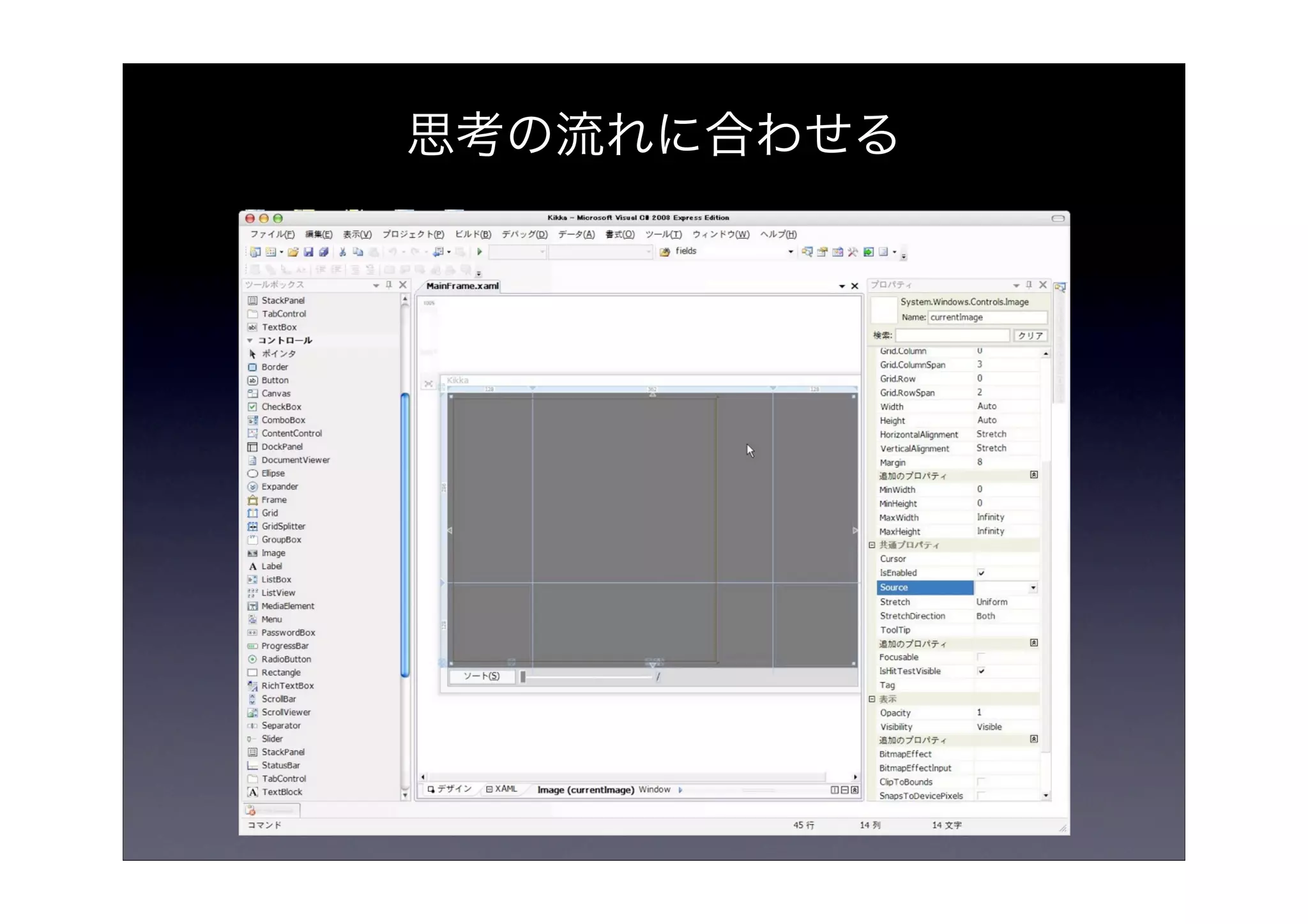Select Button control in toolbox
The image size is (1308, 924).
coord(268,381)
